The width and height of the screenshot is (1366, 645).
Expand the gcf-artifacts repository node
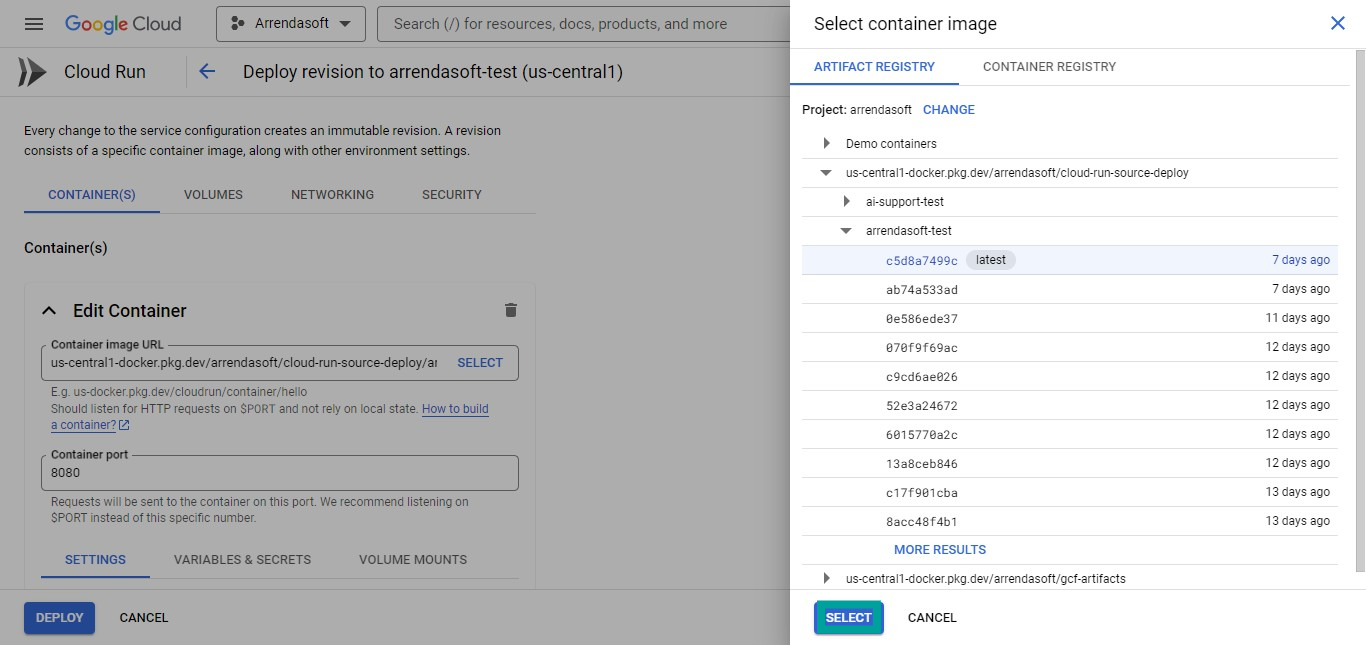tap(826, 579)
